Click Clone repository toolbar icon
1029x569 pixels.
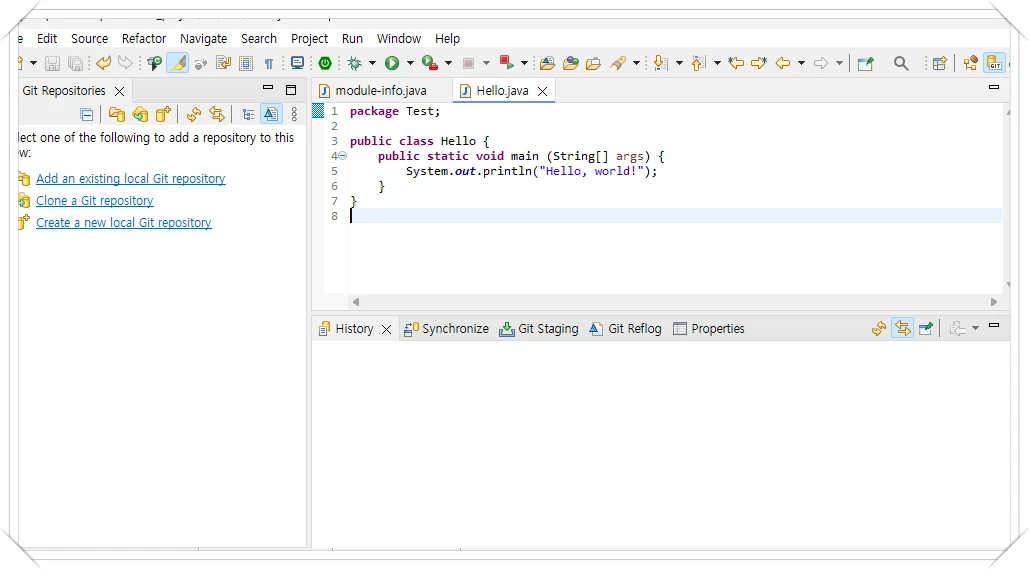click(140, 115)
